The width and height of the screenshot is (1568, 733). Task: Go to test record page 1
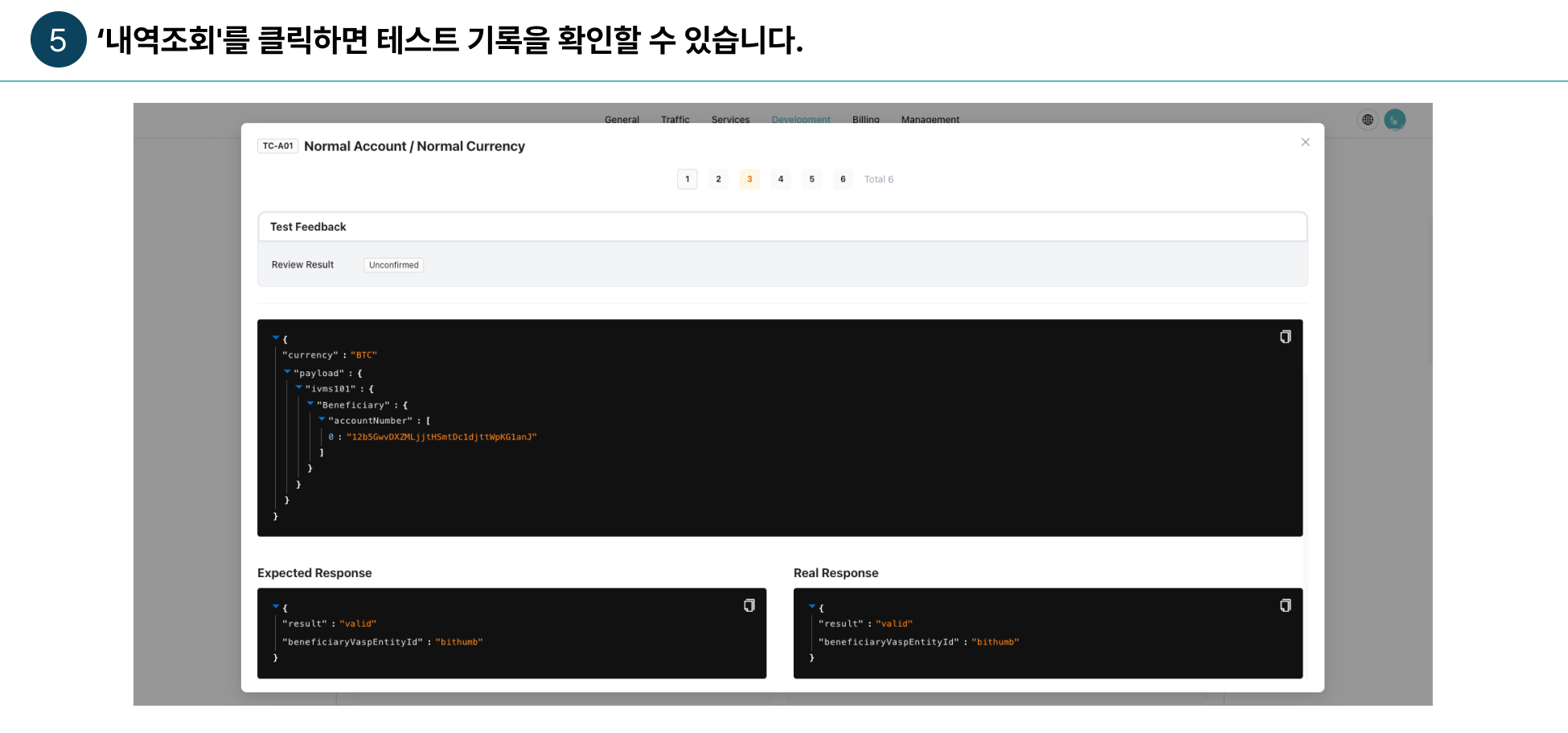point(688,179)
